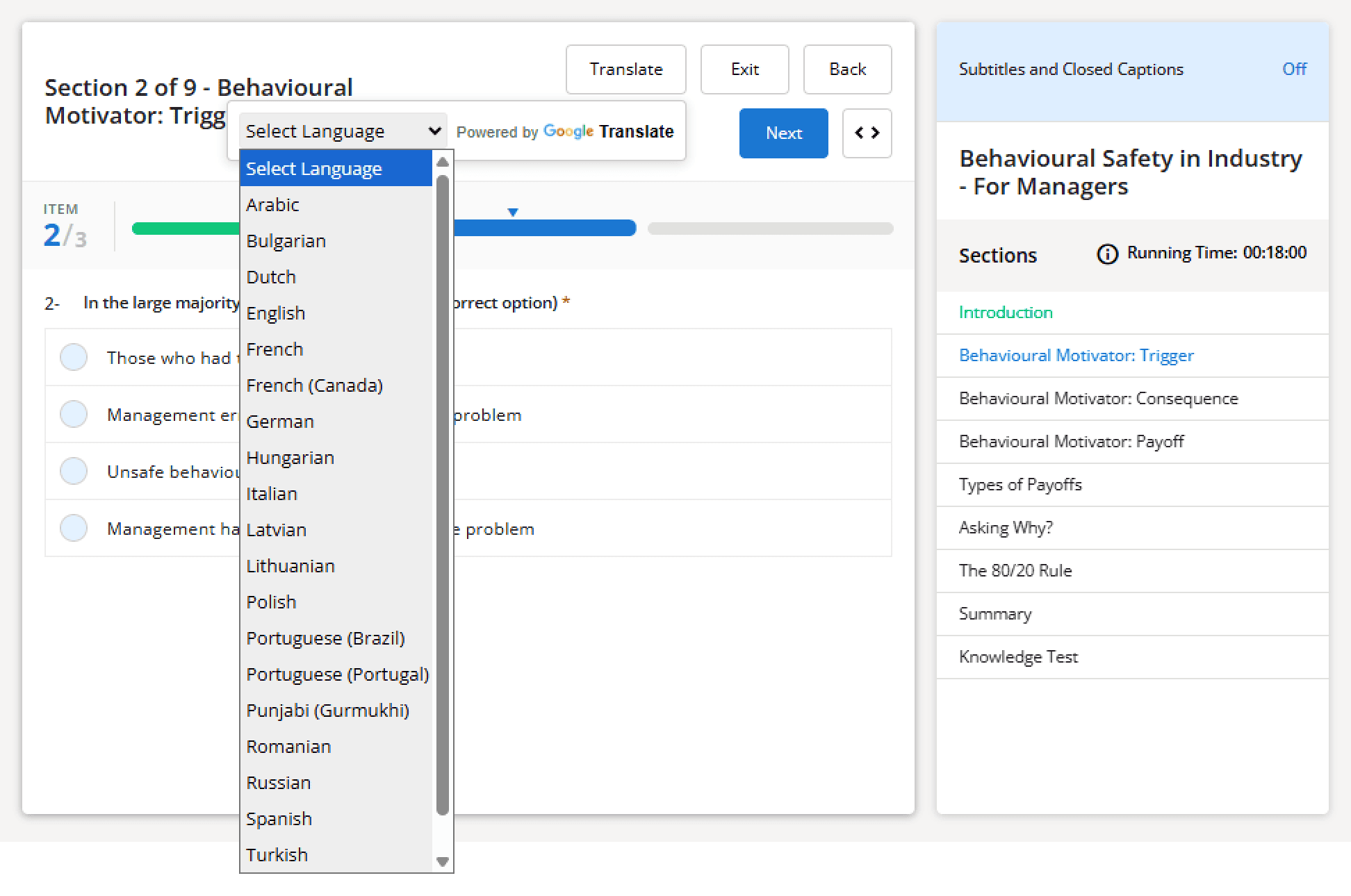The height and width of the screenshot is (896, 1351).
Task: Click the course title 'Behavioural Safety in Industry'
Action: coord(1131,172)
